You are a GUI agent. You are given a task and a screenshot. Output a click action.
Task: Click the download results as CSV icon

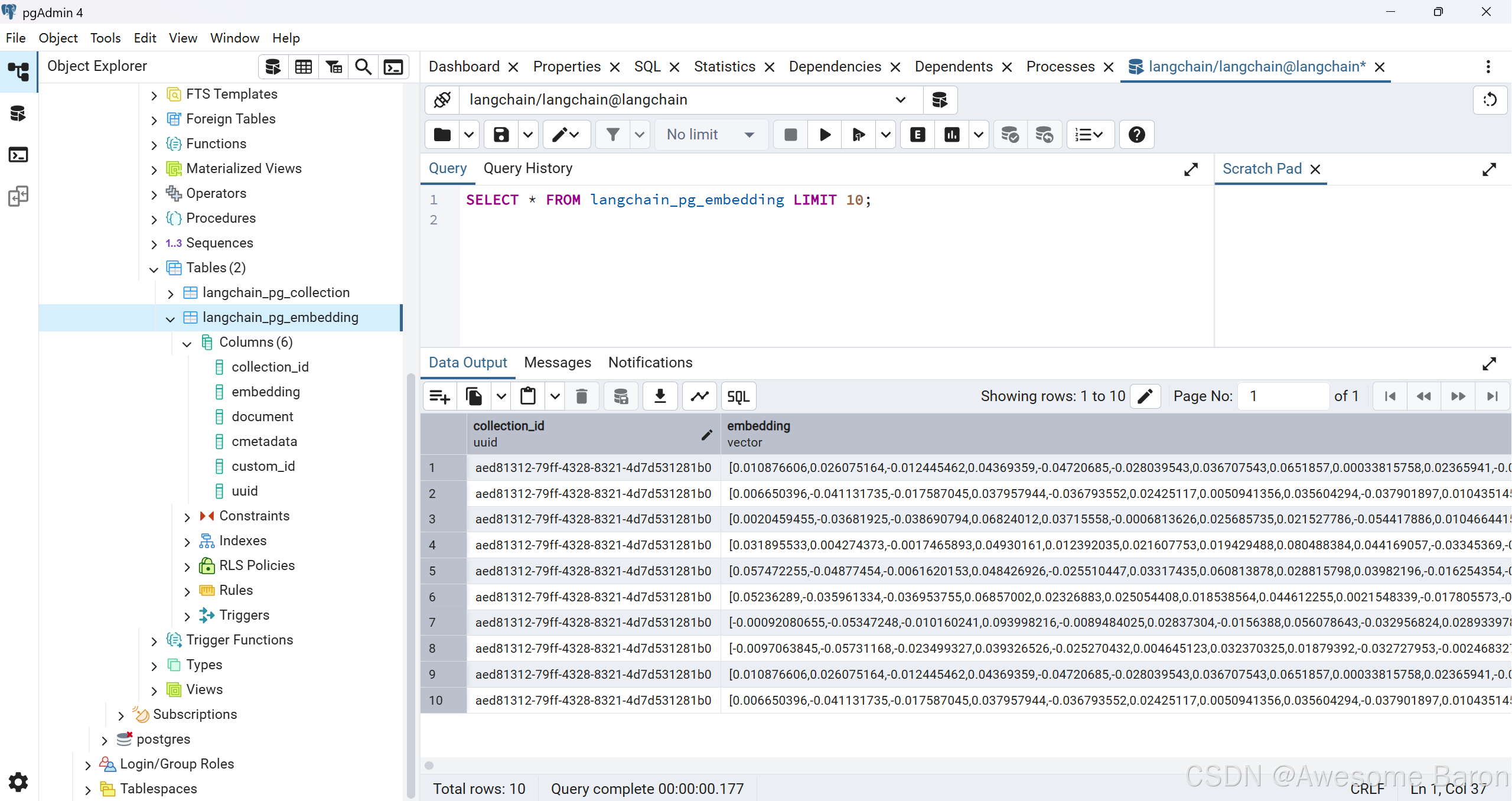(660, 396)
